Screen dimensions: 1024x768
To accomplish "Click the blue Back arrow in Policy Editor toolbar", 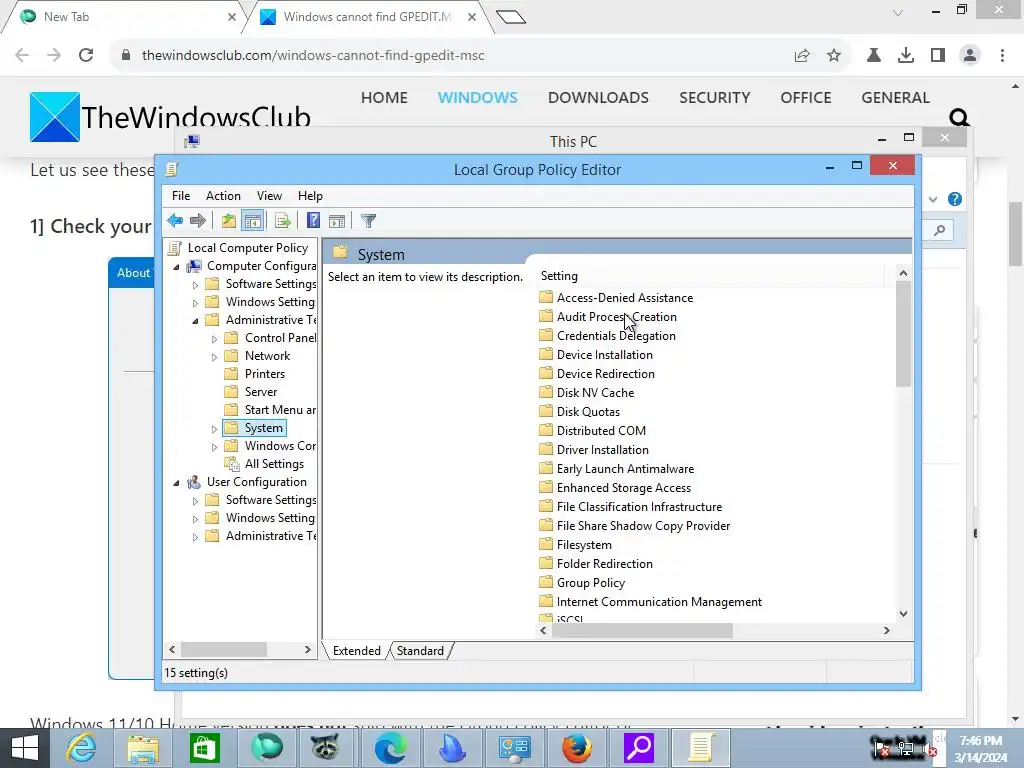I will point(175,221).
